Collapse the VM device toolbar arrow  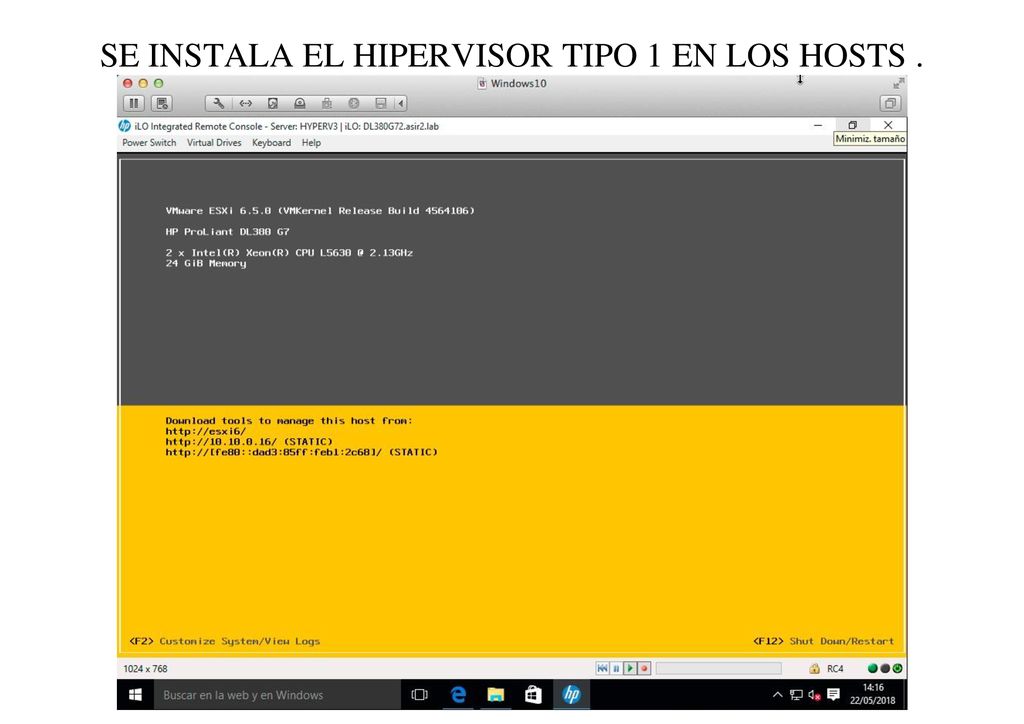tap(401, 103)
